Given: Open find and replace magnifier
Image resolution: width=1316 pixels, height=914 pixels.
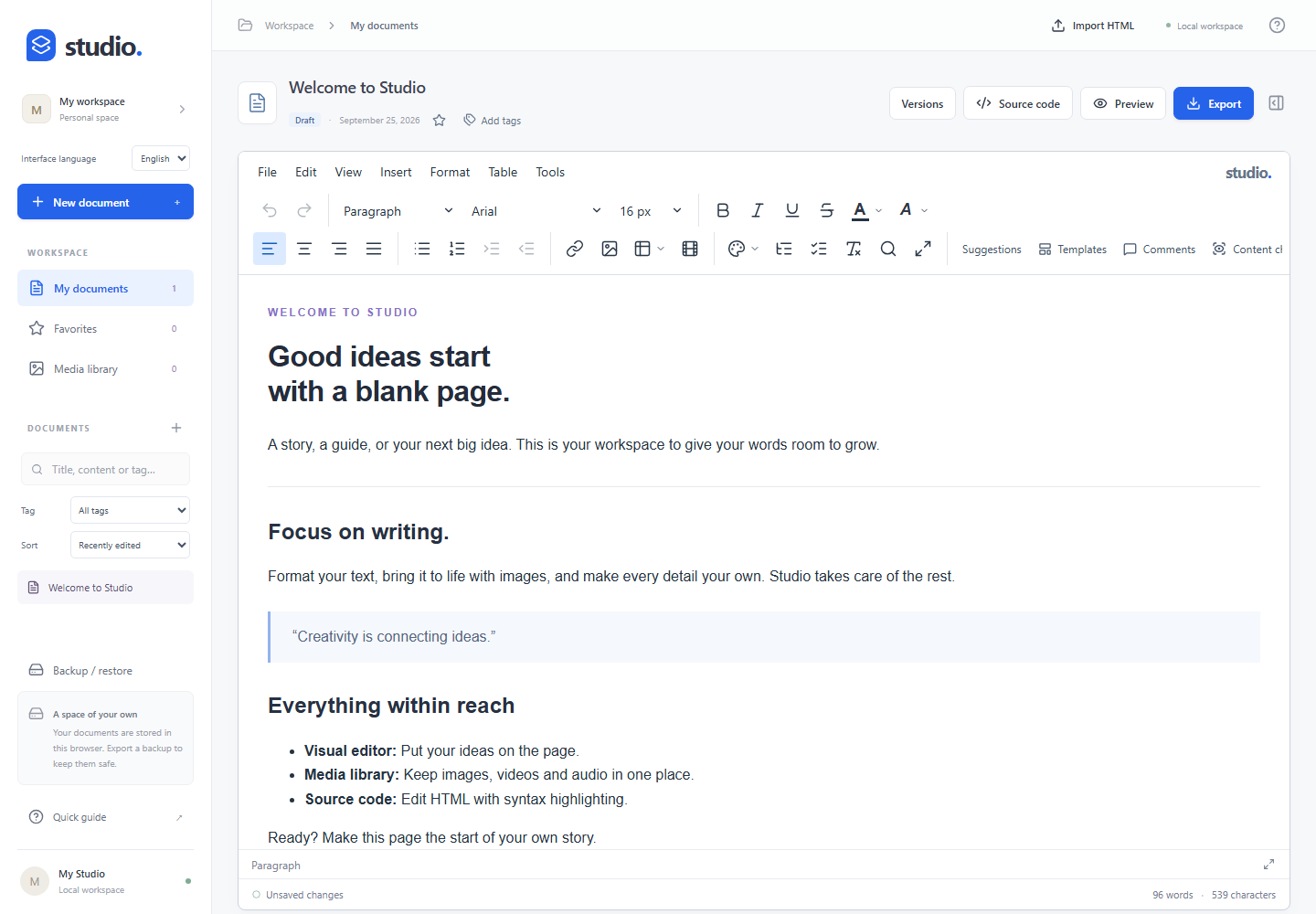Looking at the screenshot, I should tap(888, 249).
